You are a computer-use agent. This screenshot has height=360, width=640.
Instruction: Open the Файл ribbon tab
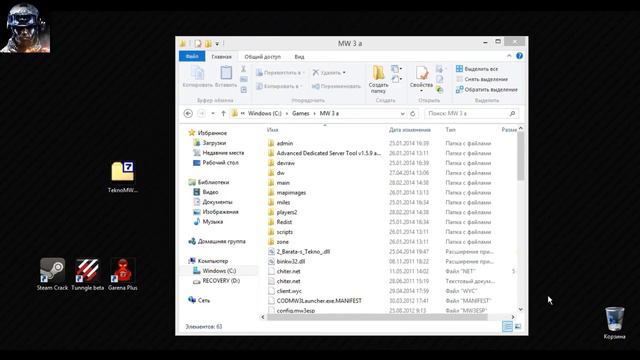192,56
